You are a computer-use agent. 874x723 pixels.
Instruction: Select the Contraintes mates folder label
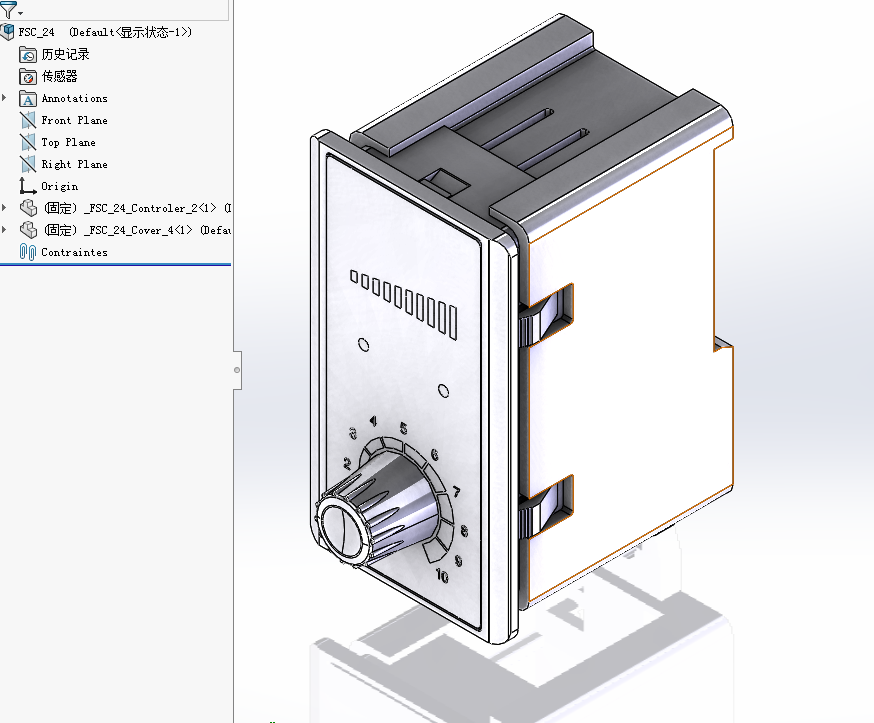pyautogui.click(x=74, y=253)
